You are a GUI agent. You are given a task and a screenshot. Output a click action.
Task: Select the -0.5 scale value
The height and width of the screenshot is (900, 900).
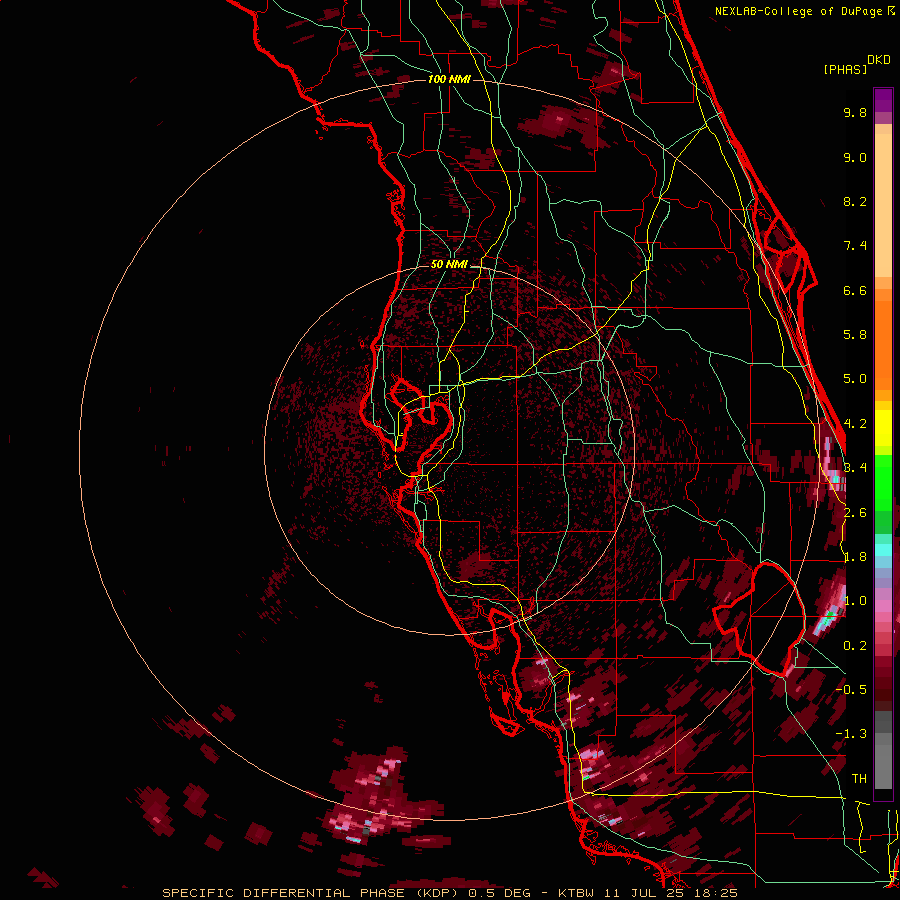(851, 689)
